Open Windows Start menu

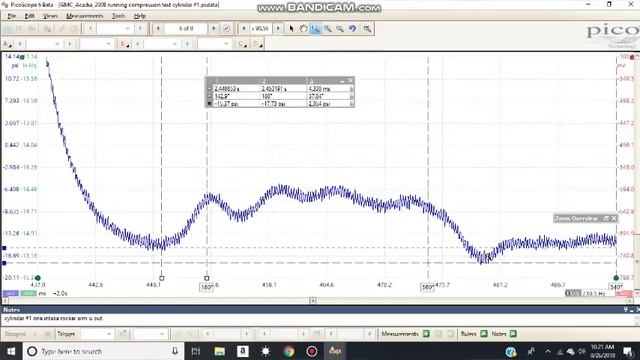point(11,351)
